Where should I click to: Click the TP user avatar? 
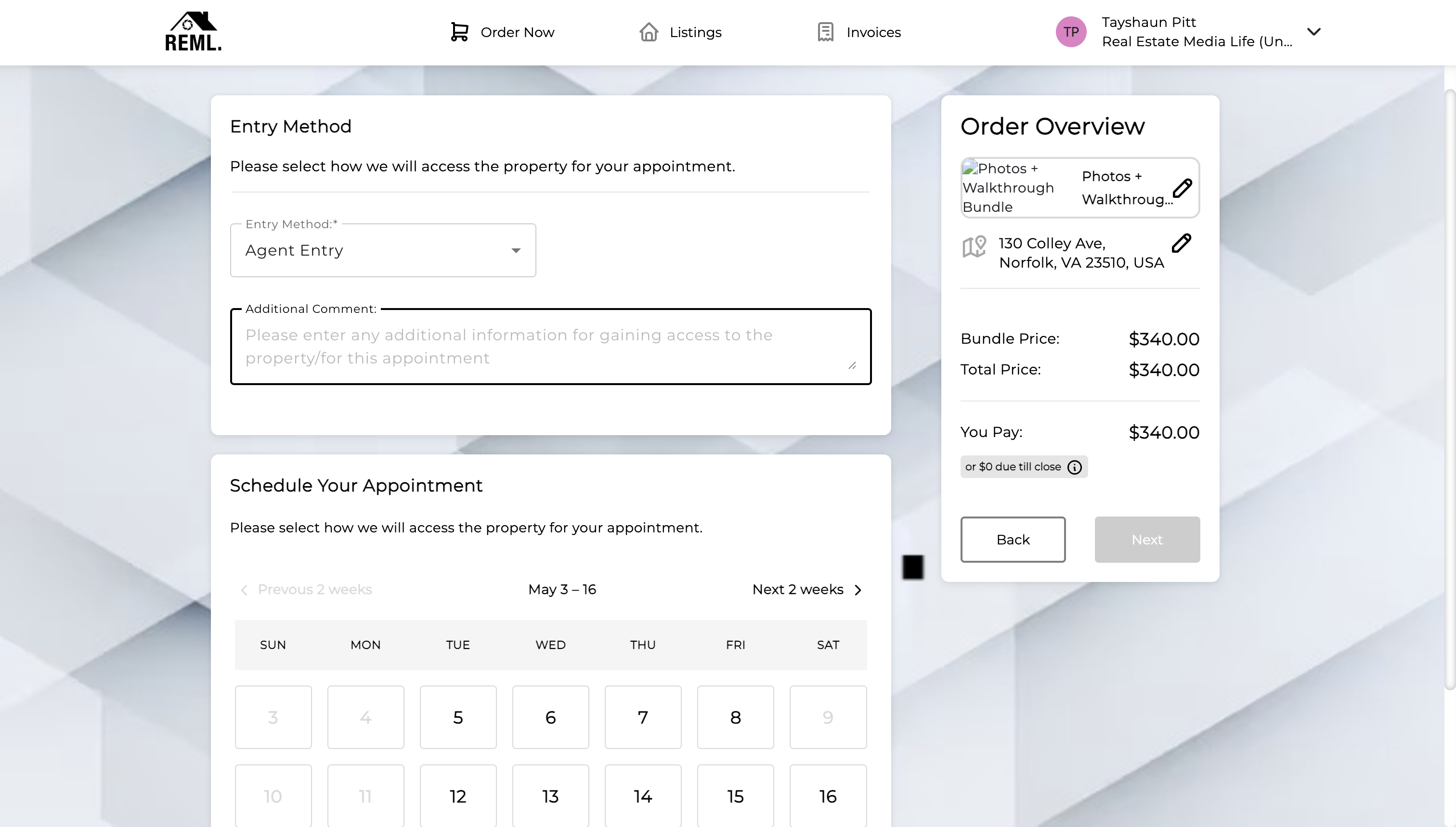(1071, 32)
